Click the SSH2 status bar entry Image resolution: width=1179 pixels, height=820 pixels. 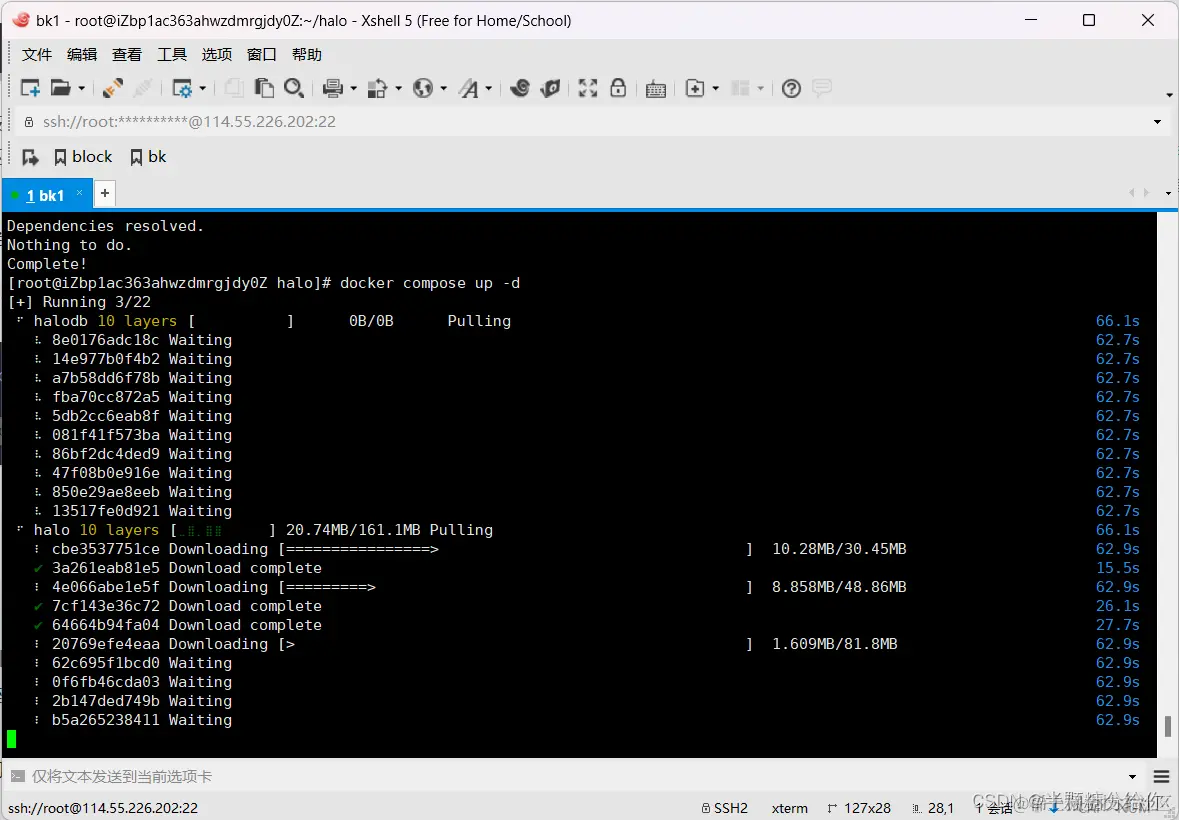tap(724, 808)
